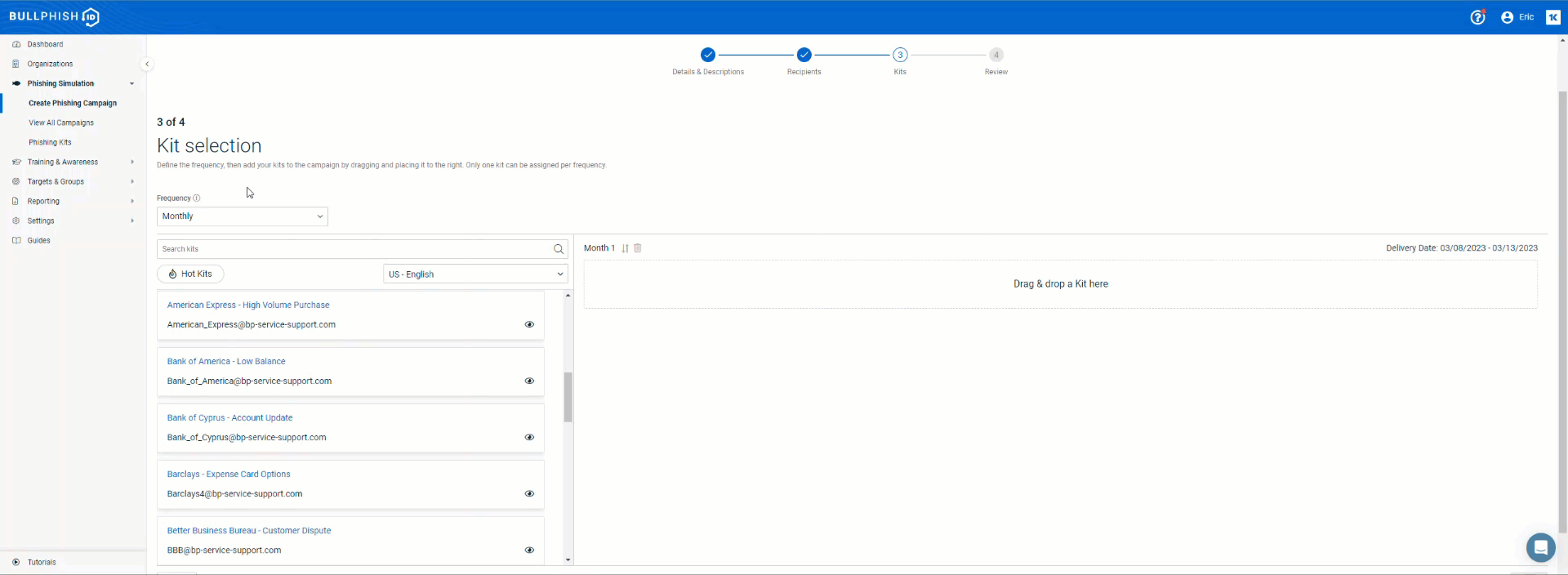The image size is (1568, 575).
Task: Preview the American Express kit eye icon
Action: pos(529,324)
